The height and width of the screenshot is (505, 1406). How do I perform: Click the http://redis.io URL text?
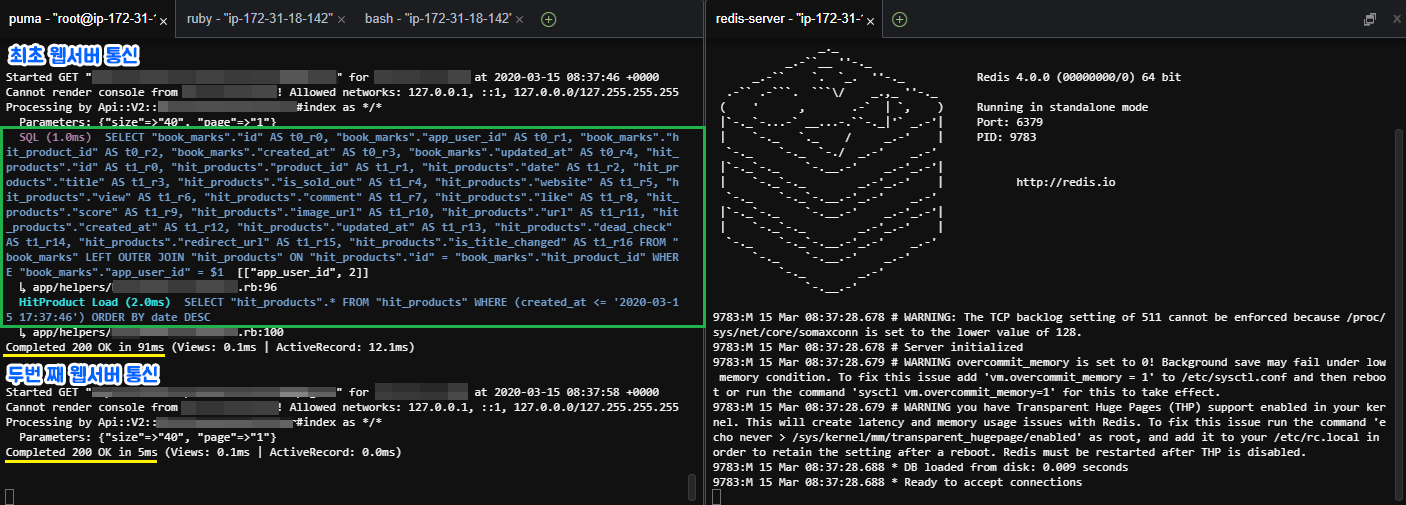pos(1065,182)
